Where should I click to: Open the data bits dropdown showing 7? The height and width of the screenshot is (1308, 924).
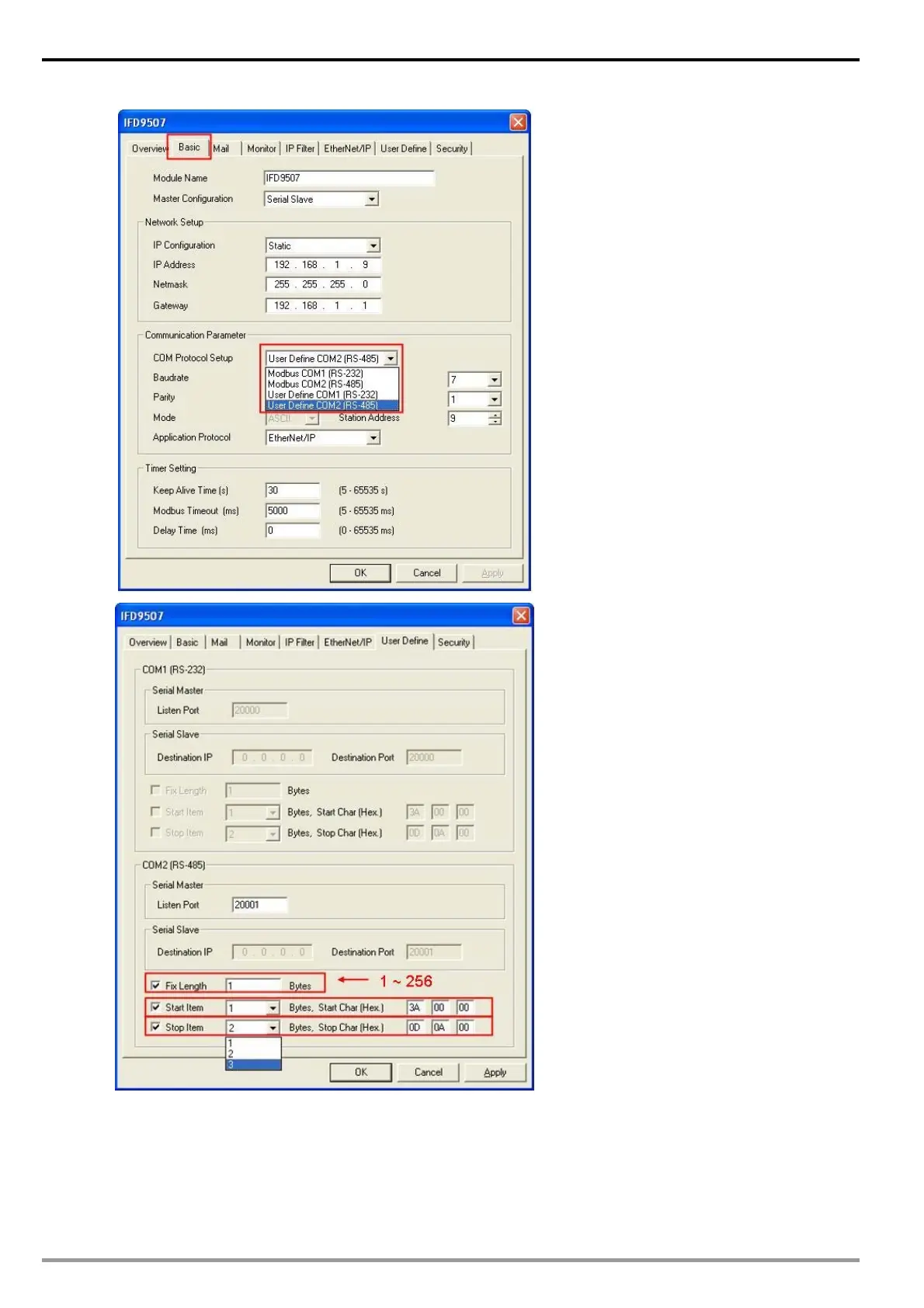pos(495,380)
